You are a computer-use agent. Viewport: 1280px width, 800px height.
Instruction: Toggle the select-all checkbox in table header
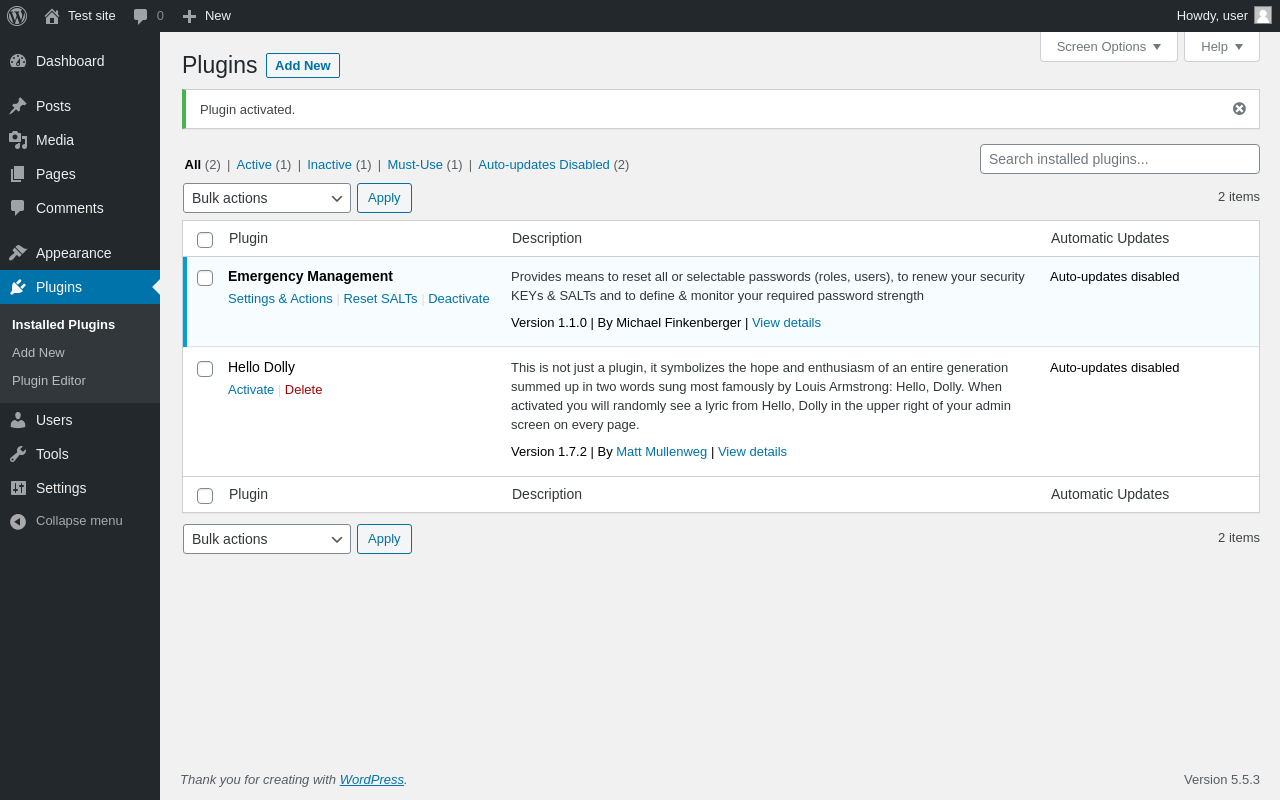pyautogui.click(x=205, y=240)
